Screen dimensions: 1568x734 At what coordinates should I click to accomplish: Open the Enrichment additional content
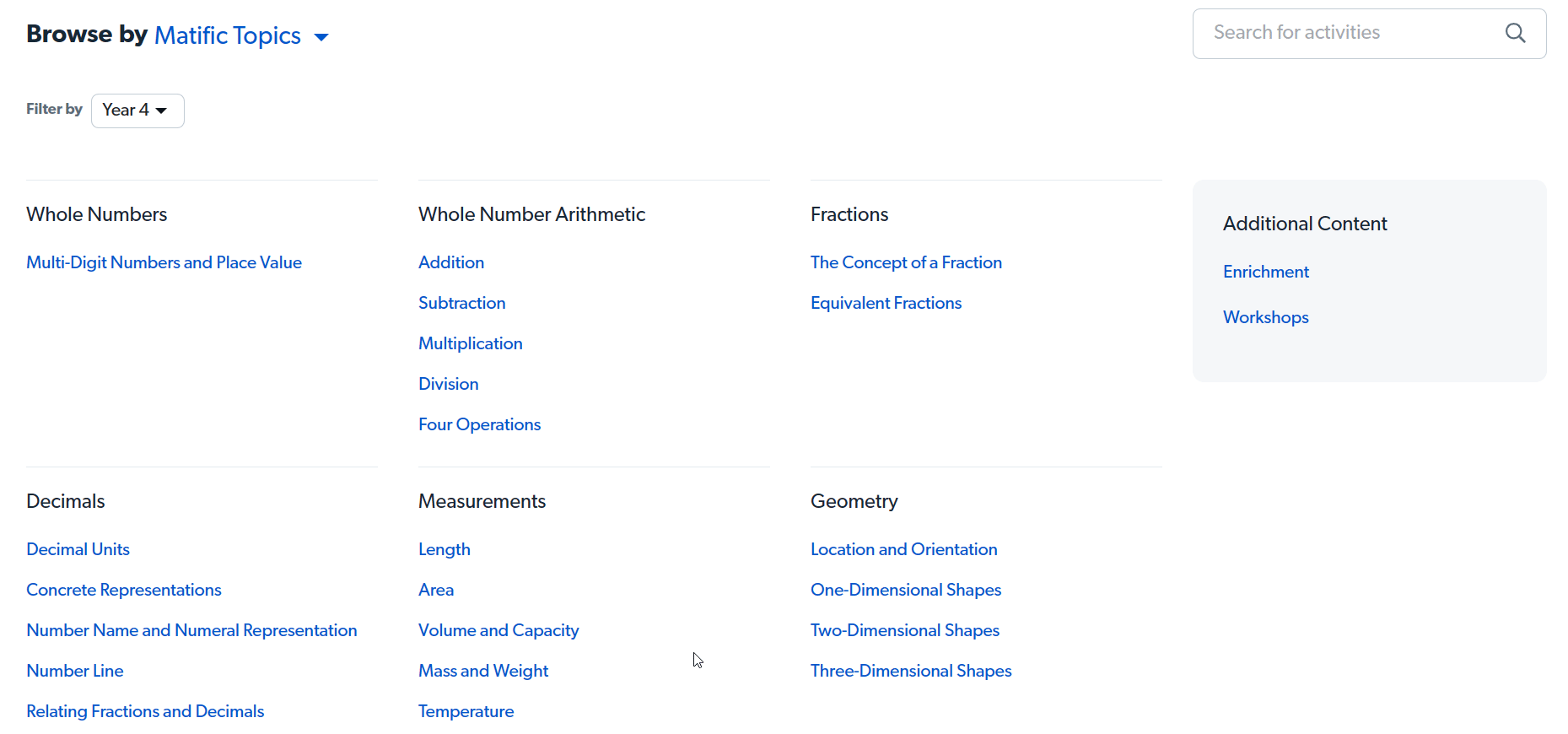[1265, 272]
